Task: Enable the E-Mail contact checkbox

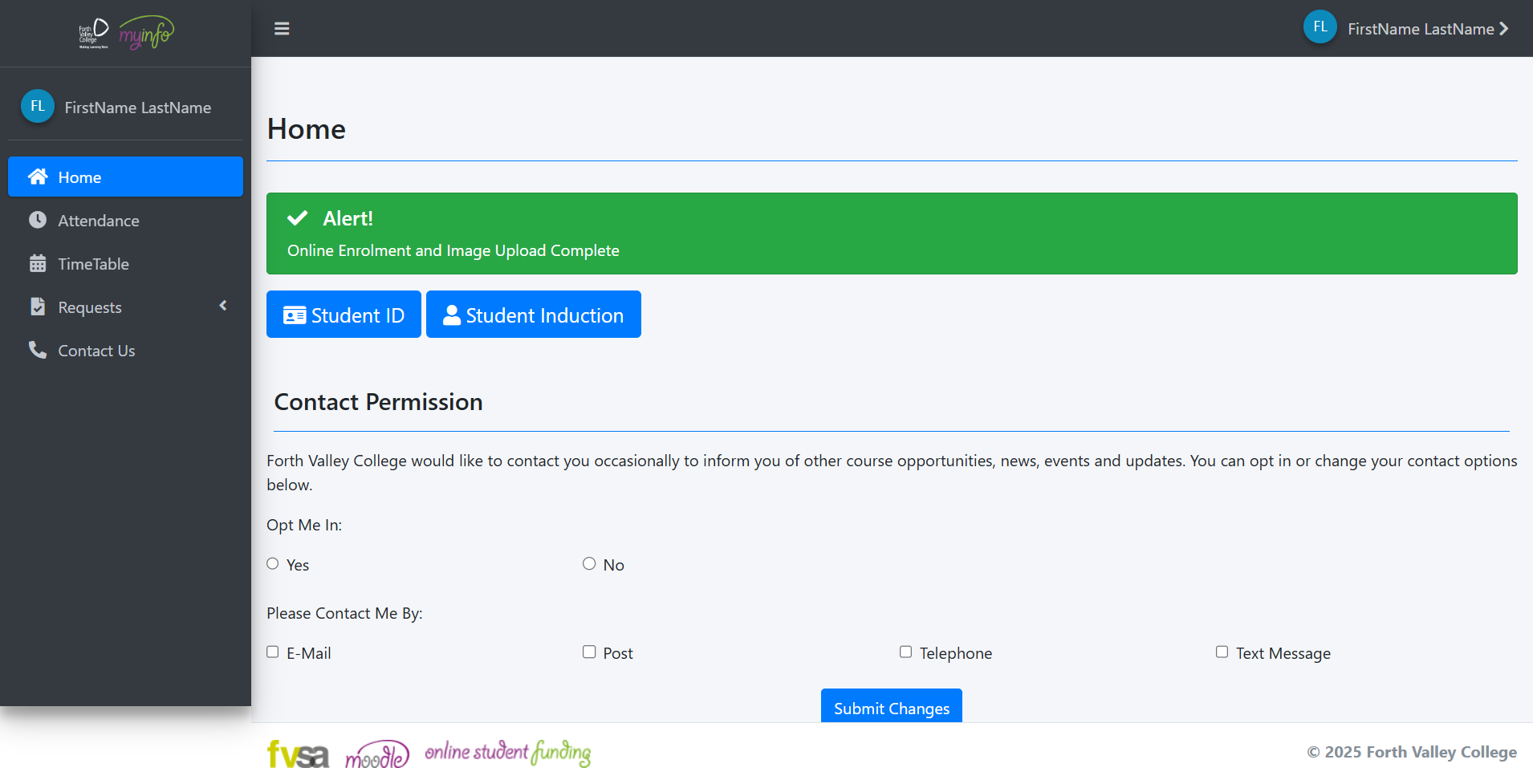Action: (x=273, y=652)
